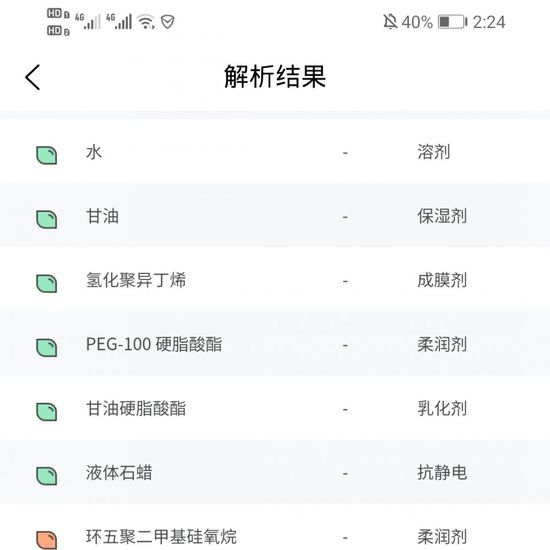Open the 水 ingredient entry

tap(275, 152)
